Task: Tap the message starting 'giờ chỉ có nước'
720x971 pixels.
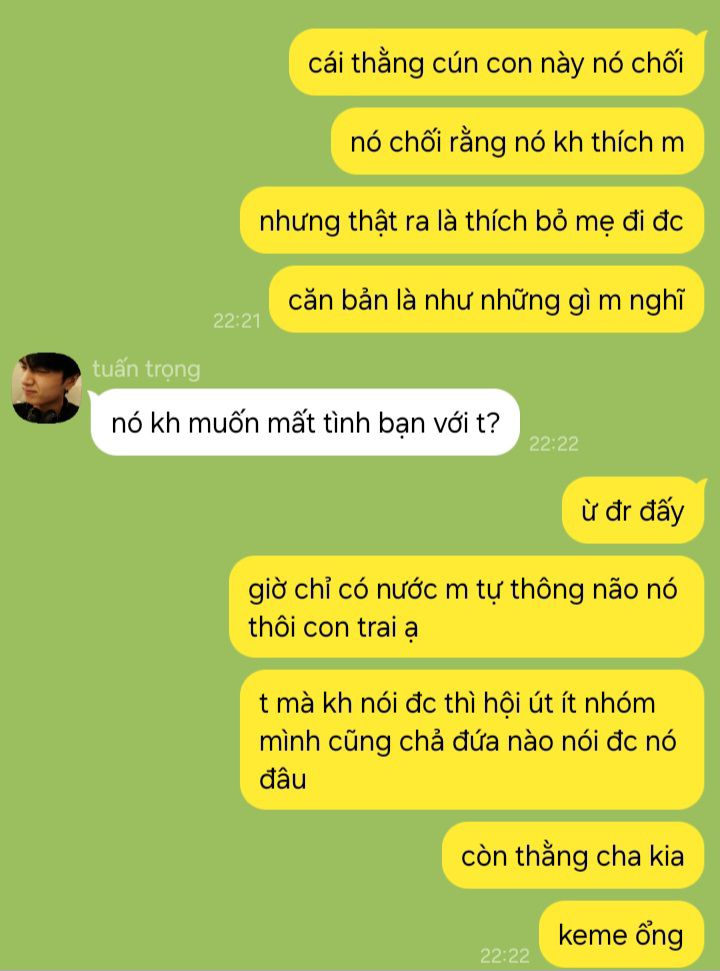Action: (x=467, y=607)
